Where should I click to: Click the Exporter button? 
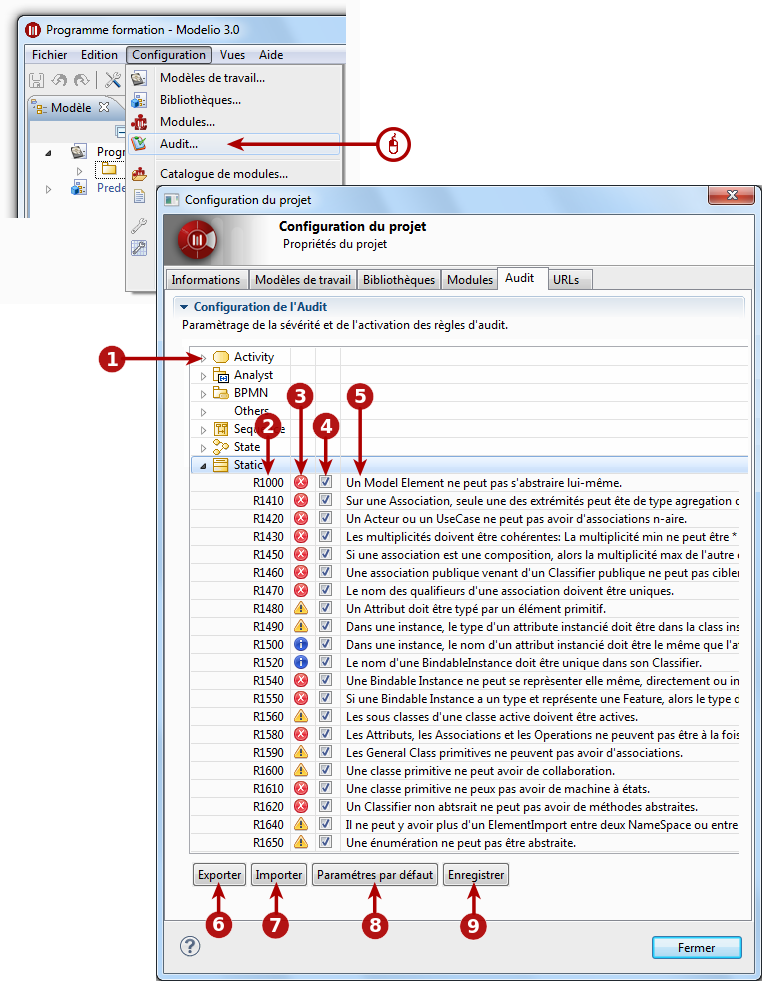click(220, 875)
